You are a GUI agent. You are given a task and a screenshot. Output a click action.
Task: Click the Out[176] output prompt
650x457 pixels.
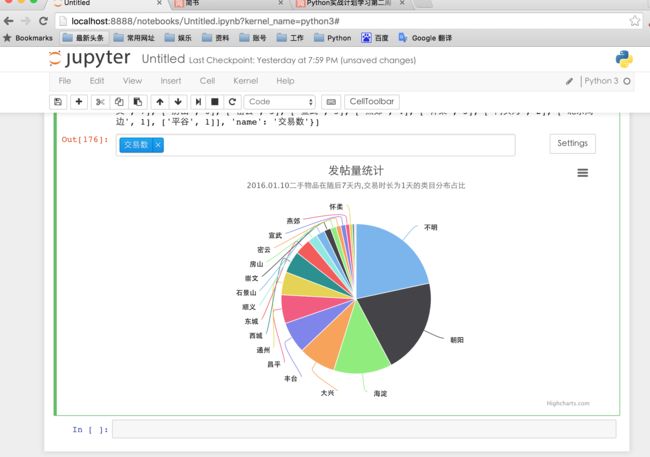point(85,139)
